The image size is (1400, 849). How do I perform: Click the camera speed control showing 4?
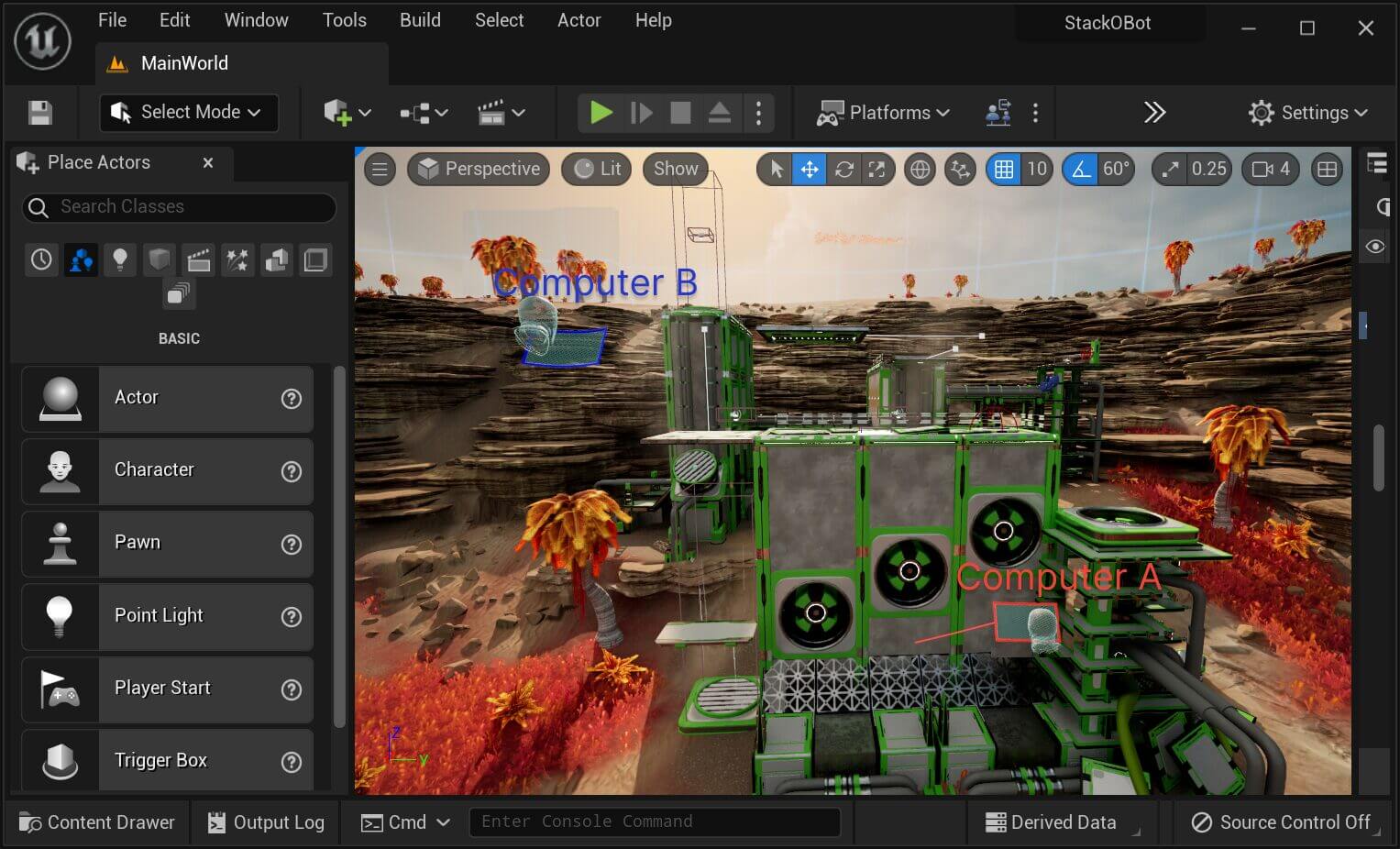click(x=1270, y=169)
